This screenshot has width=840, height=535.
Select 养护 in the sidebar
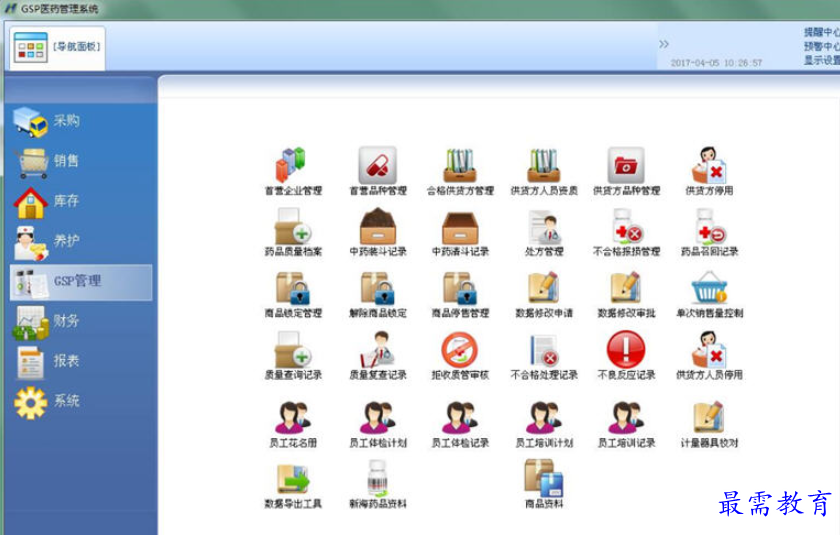(80, 242)
